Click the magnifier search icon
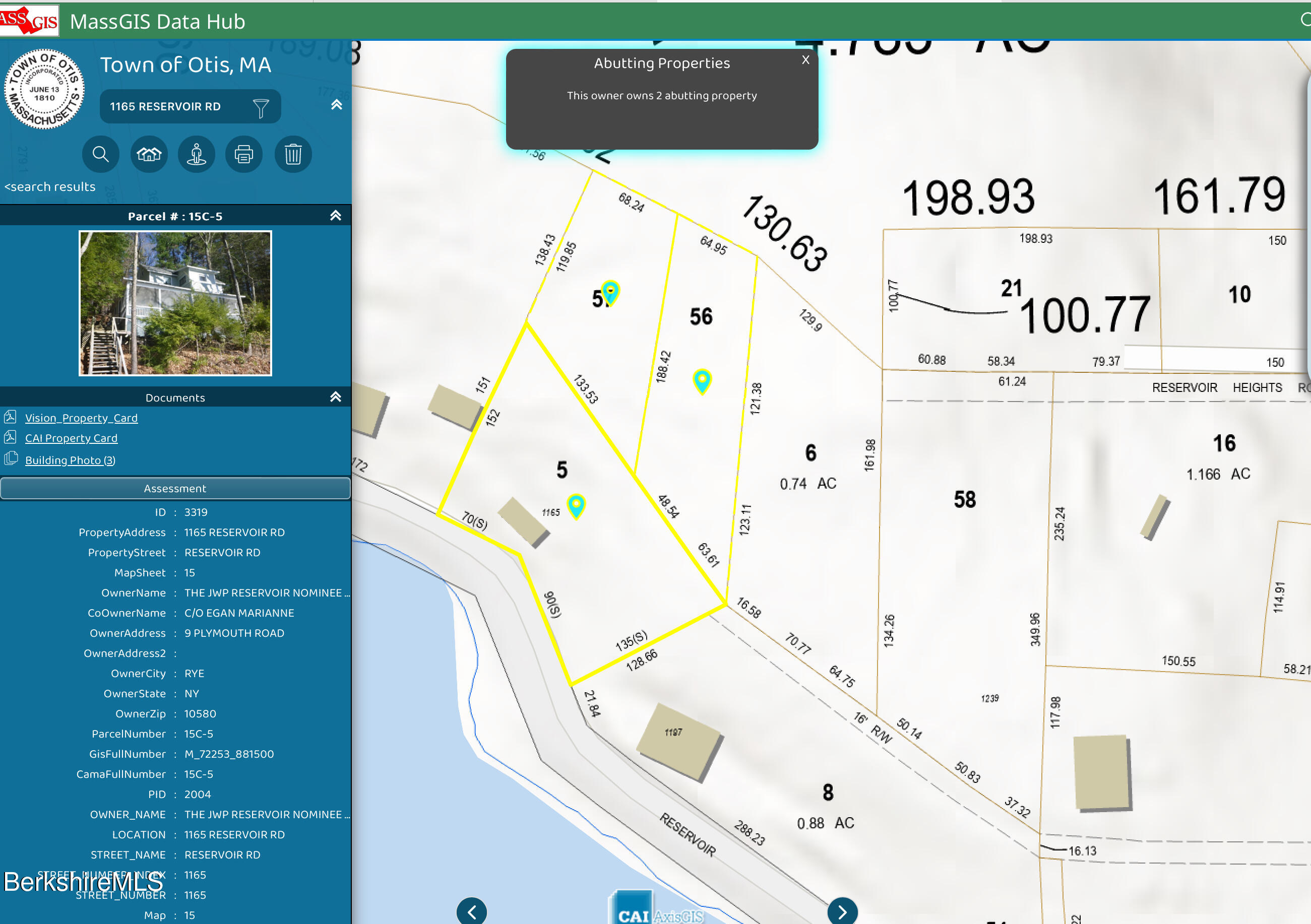The image size is (1311, 924). coord(100,154)
